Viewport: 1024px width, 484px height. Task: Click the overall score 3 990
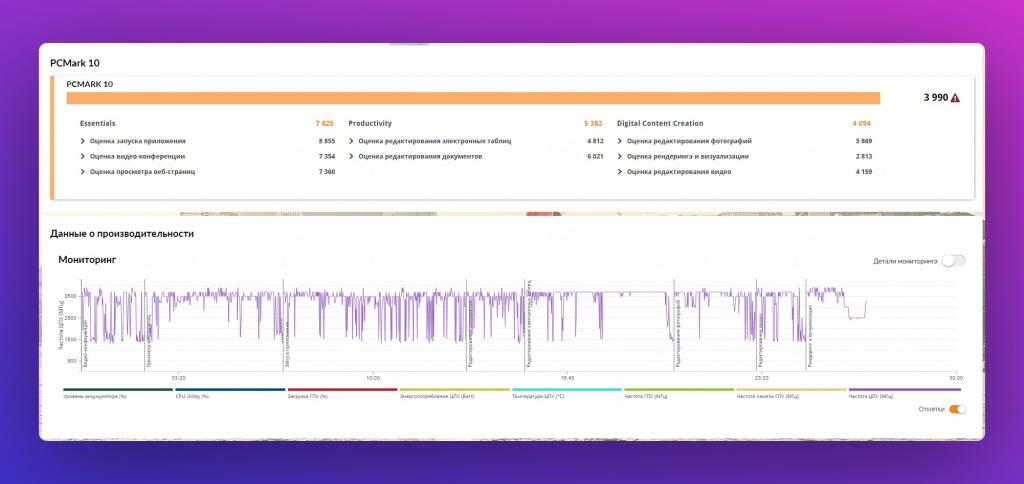(x=935, y=98)
